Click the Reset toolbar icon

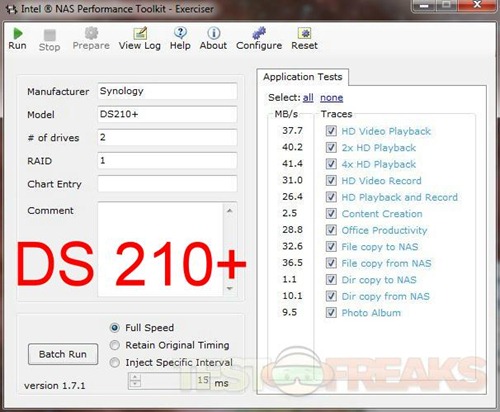point(304,33)
